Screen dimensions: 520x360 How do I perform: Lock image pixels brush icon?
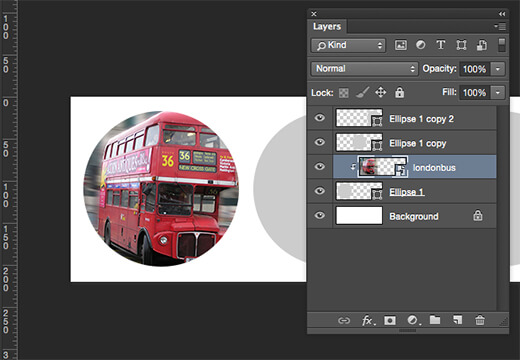[x=363, y=92]
